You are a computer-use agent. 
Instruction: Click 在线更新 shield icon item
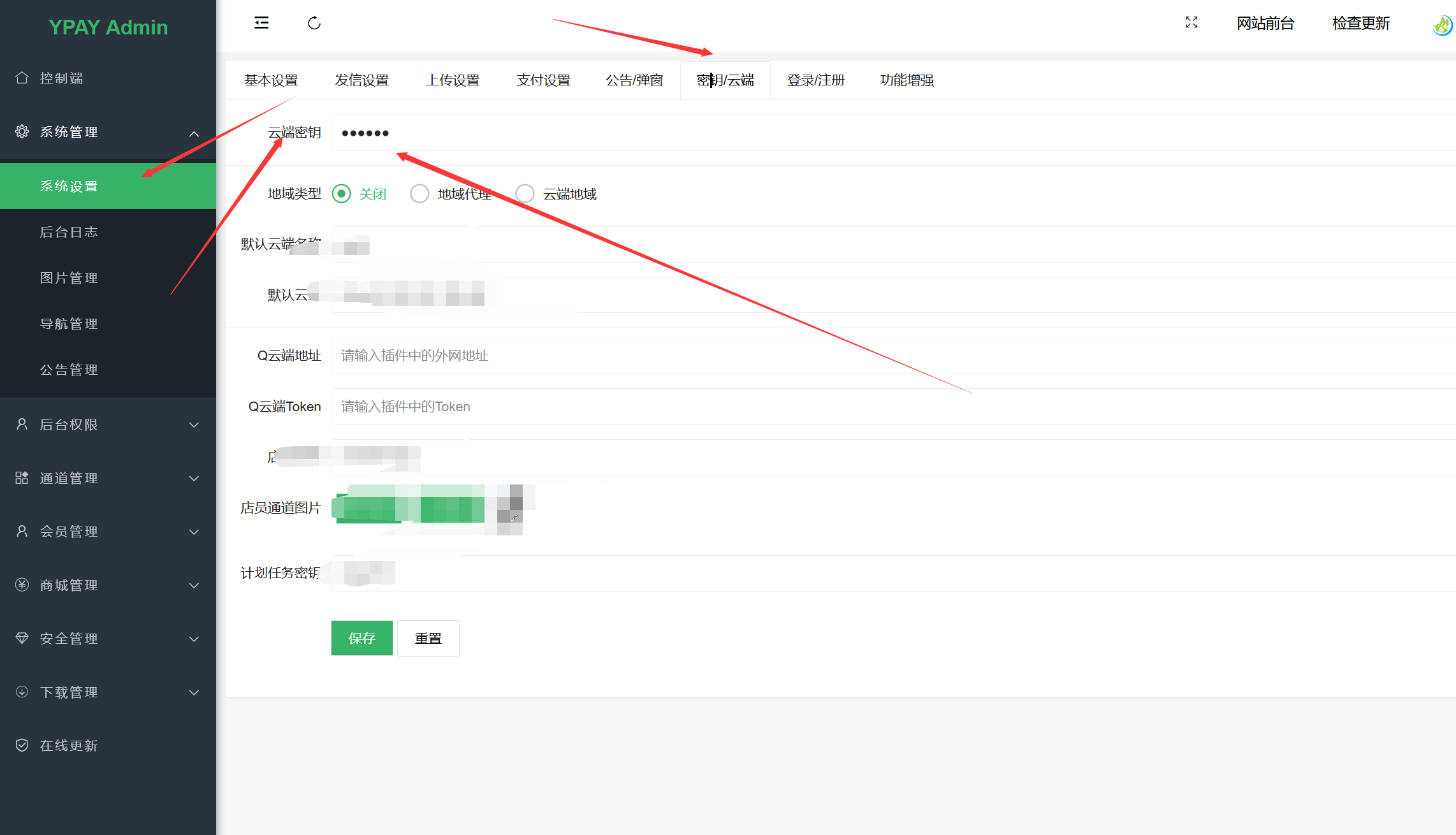point(22,745)
